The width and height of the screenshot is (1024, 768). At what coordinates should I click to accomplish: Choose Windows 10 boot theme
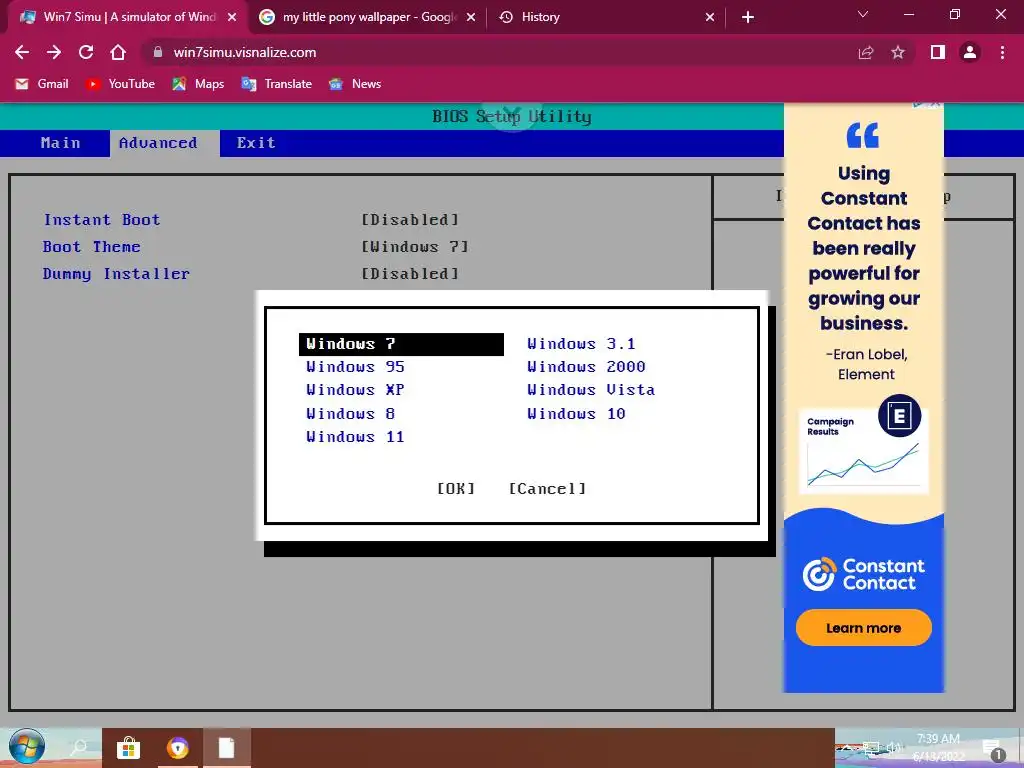tap(577, 414)
